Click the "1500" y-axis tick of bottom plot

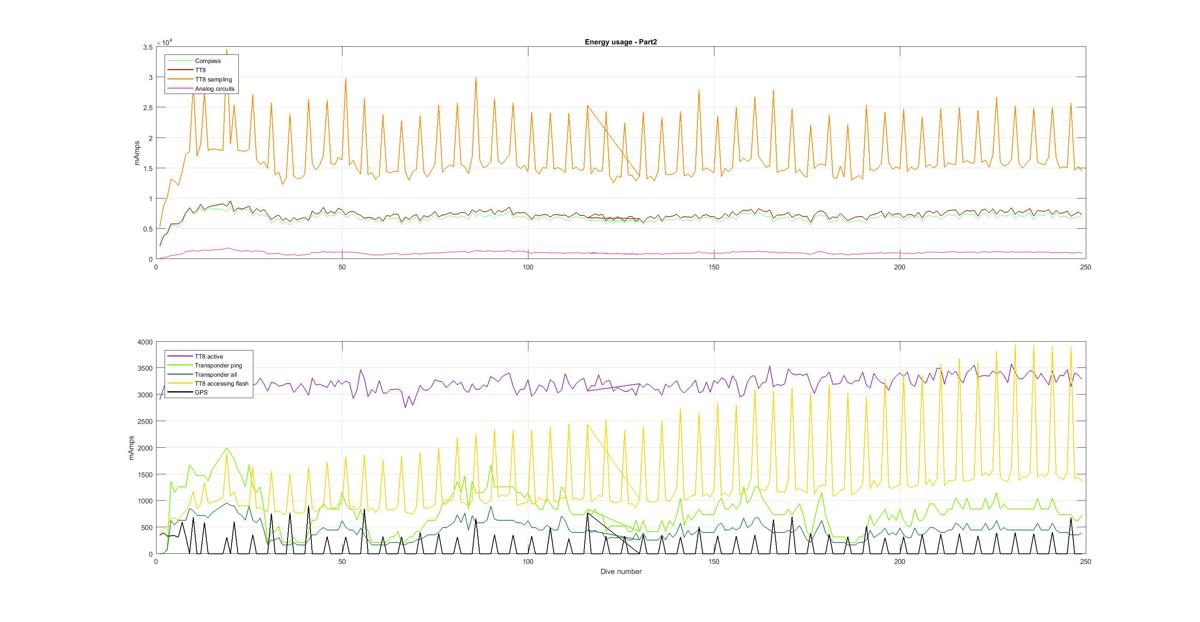point(145,474)
